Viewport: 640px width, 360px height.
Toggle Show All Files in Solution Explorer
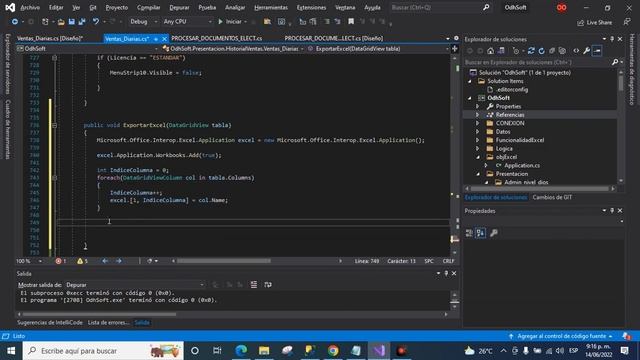click(562, 51)
